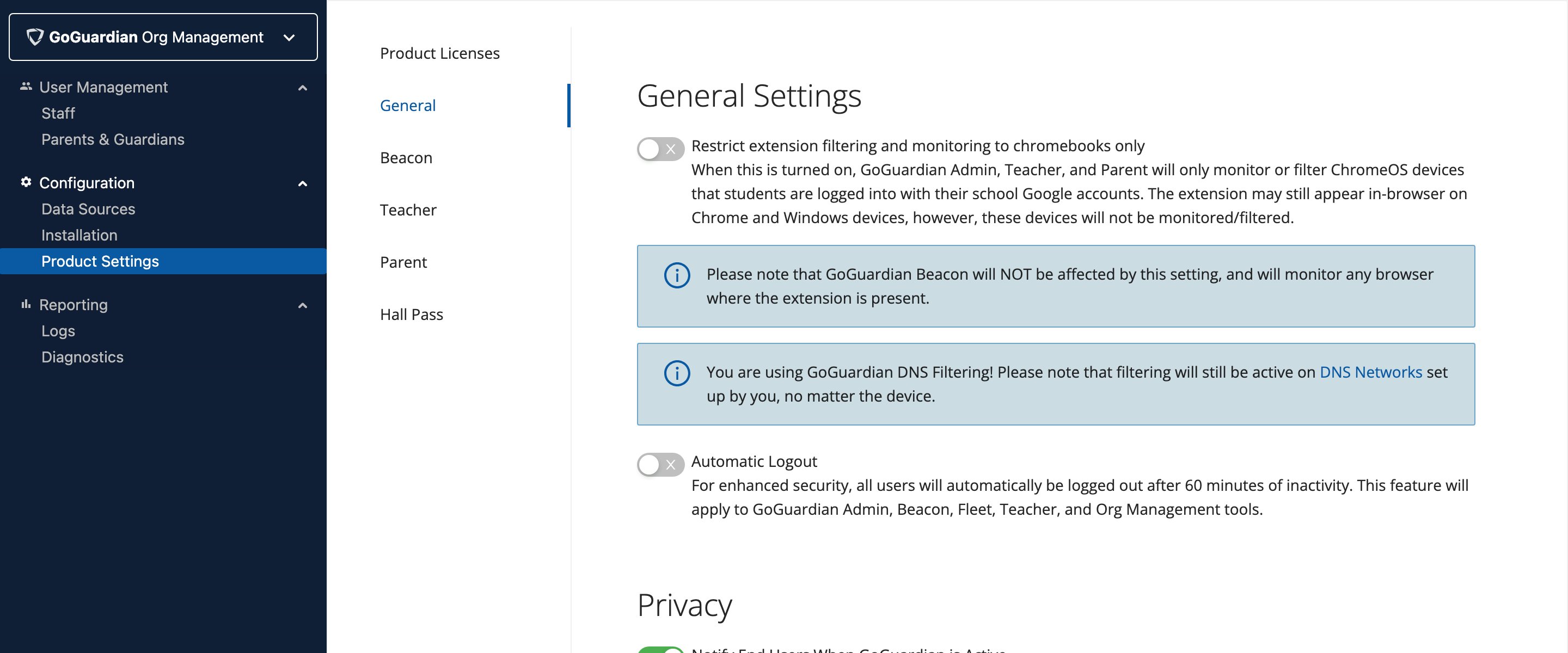
Task: Open the Parent settings tab
Action: click(403, 262)
